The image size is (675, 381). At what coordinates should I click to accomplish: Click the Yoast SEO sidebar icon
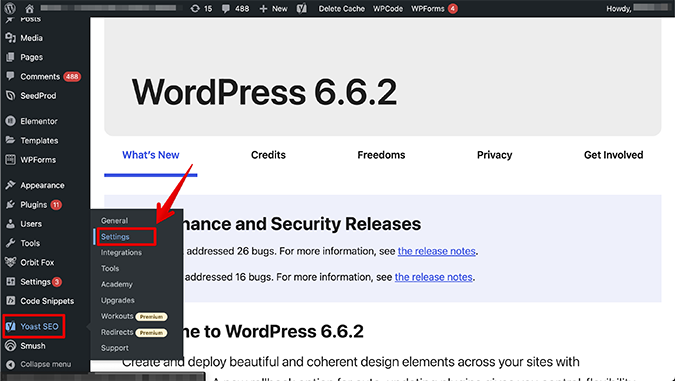tap(10, 326)
